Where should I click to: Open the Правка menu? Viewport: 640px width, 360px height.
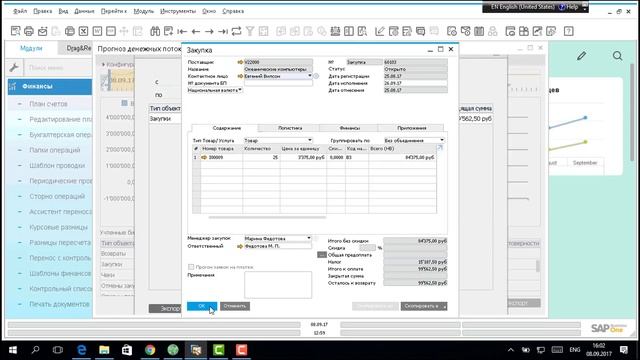42,11
